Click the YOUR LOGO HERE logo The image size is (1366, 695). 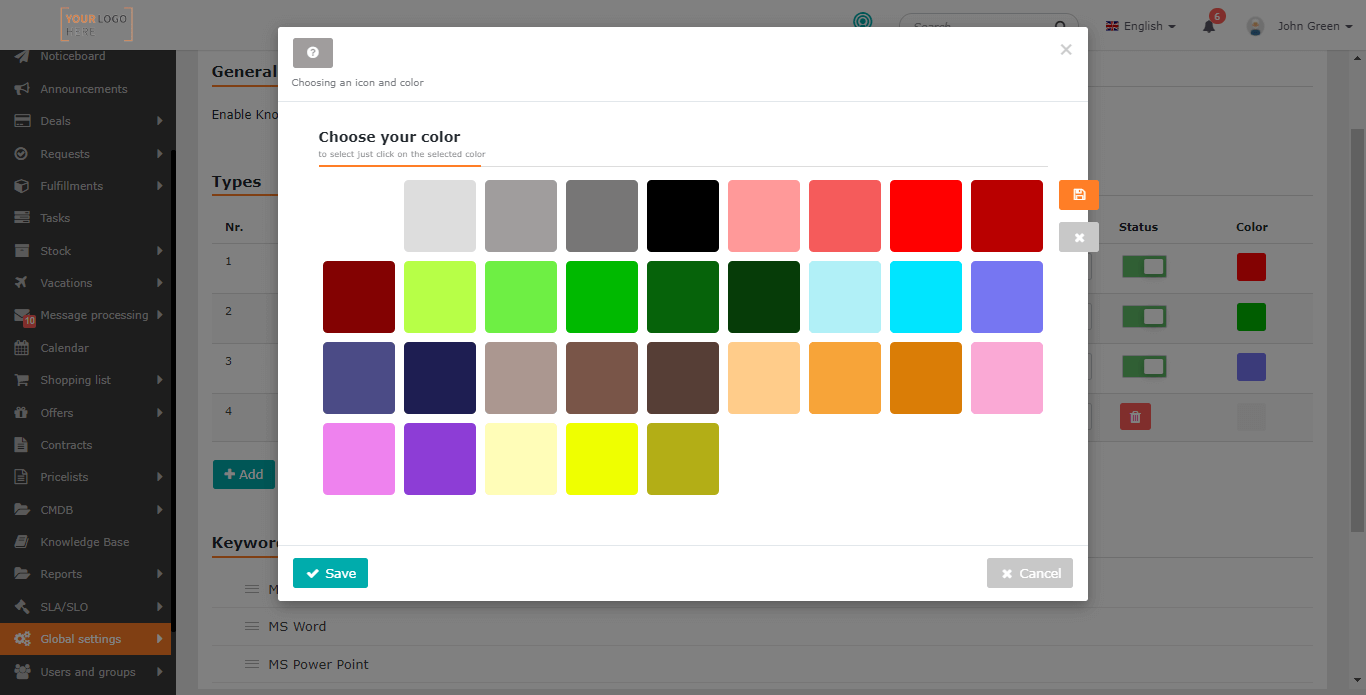[x=96, y=25]
